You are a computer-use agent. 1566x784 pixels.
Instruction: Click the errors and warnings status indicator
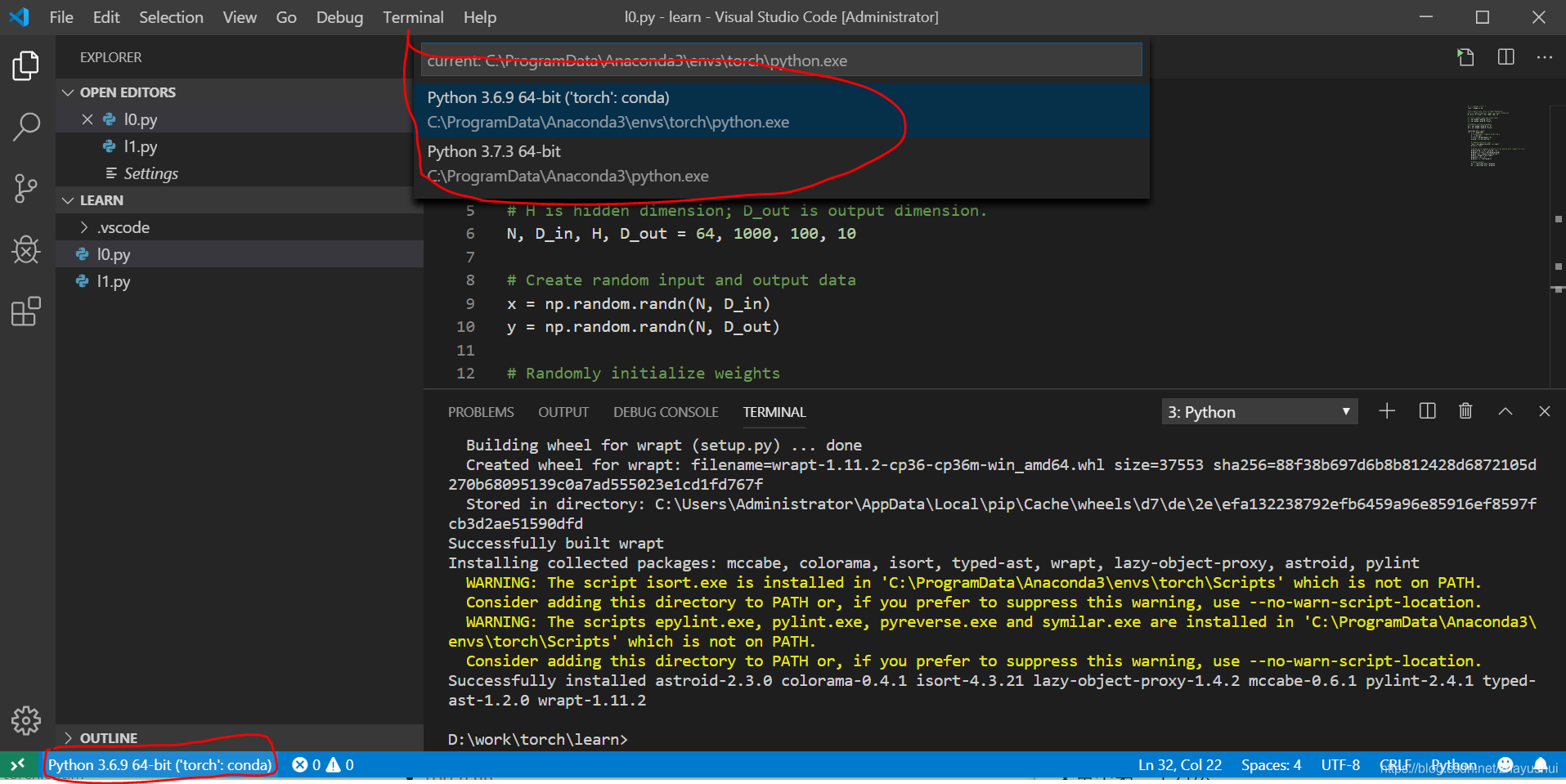[323, 764]
